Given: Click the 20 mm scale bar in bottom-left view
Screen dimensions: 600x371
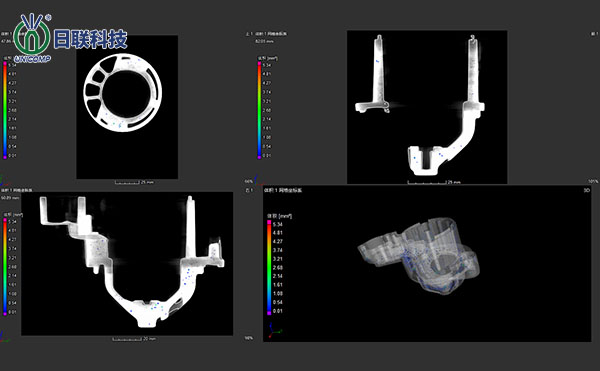Looking at the screenshot, I should click(134, 339).
